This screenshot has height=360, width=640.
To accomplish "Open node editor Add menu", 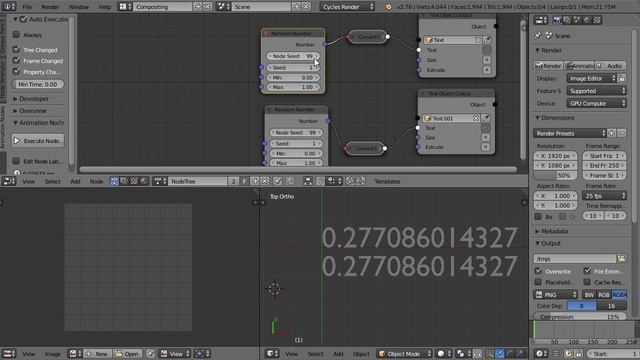I will point(75,181).
